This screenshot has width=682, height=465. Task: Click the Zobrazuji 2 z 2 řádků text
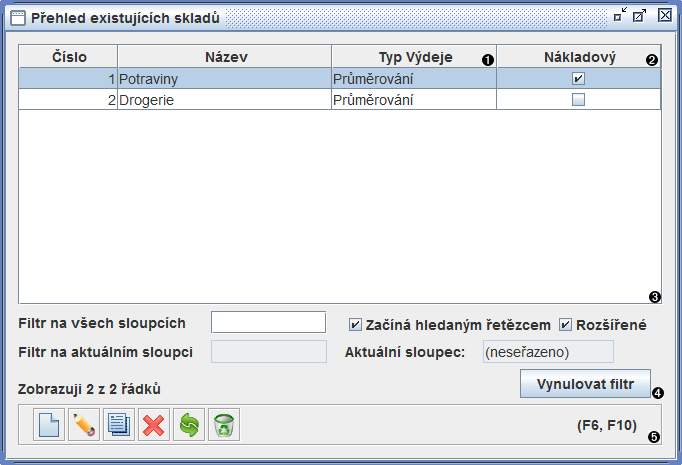pos(89,389)
